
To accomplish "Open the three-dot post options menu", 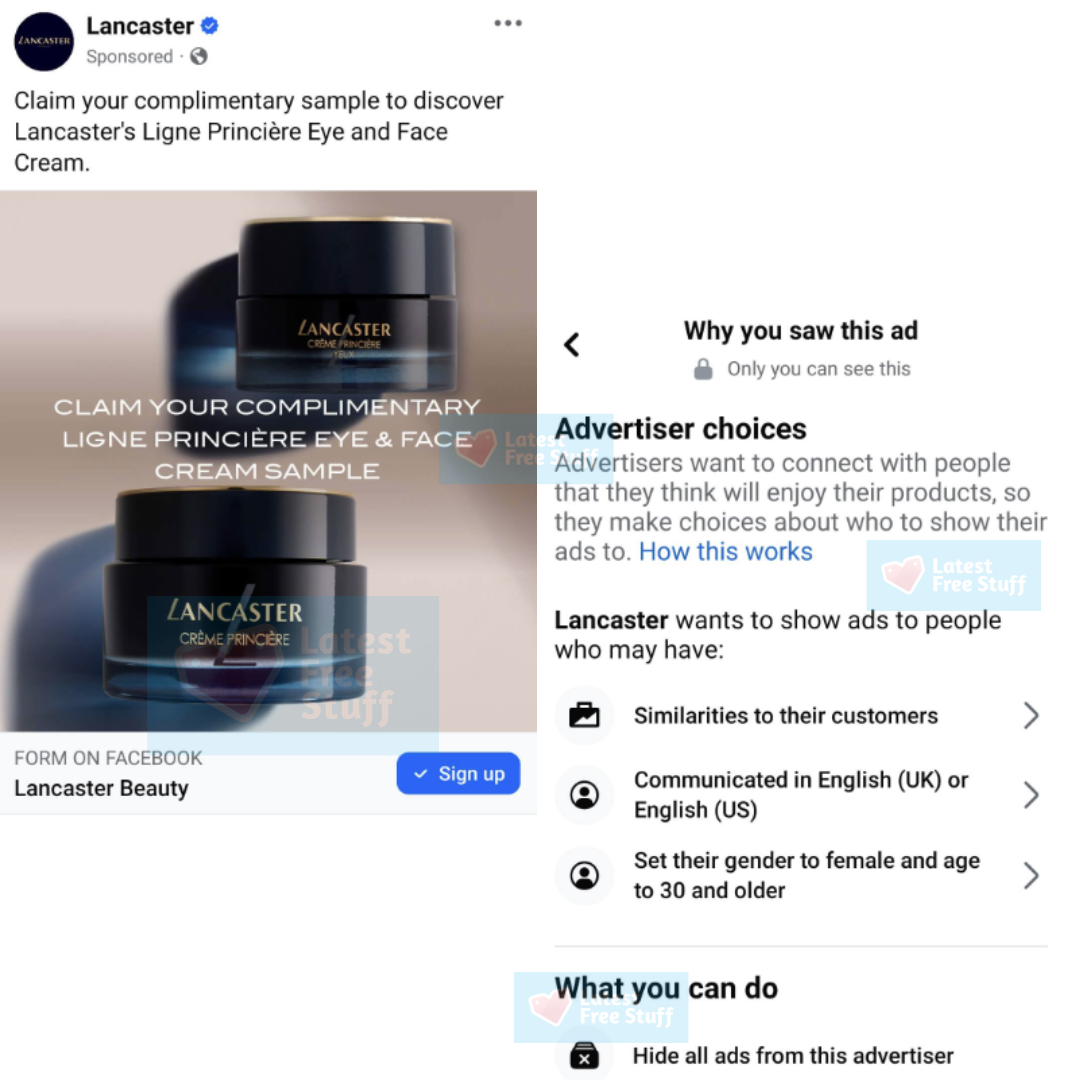I will (508, 23).
